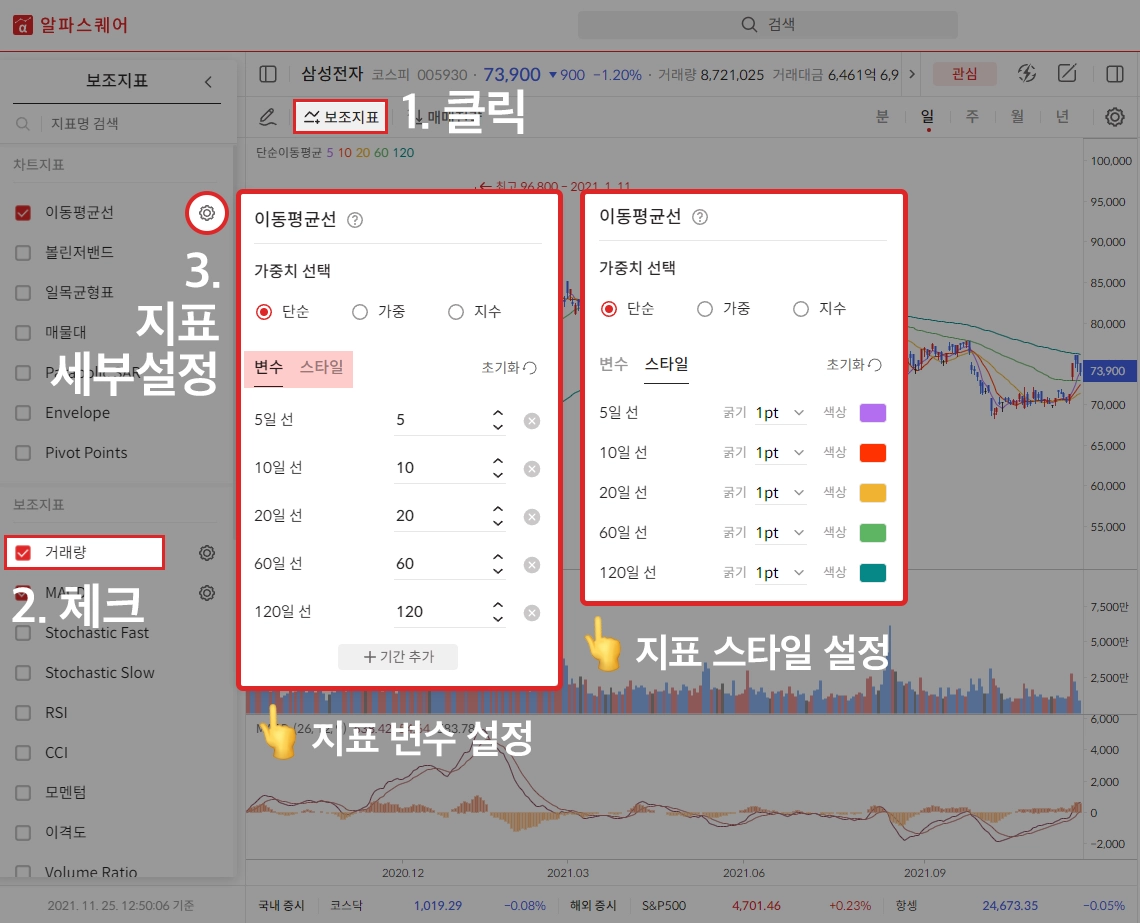The image size is (1140, 923).
Task: Enable the 매물대 checkbox
Action: tap(23, 333)
